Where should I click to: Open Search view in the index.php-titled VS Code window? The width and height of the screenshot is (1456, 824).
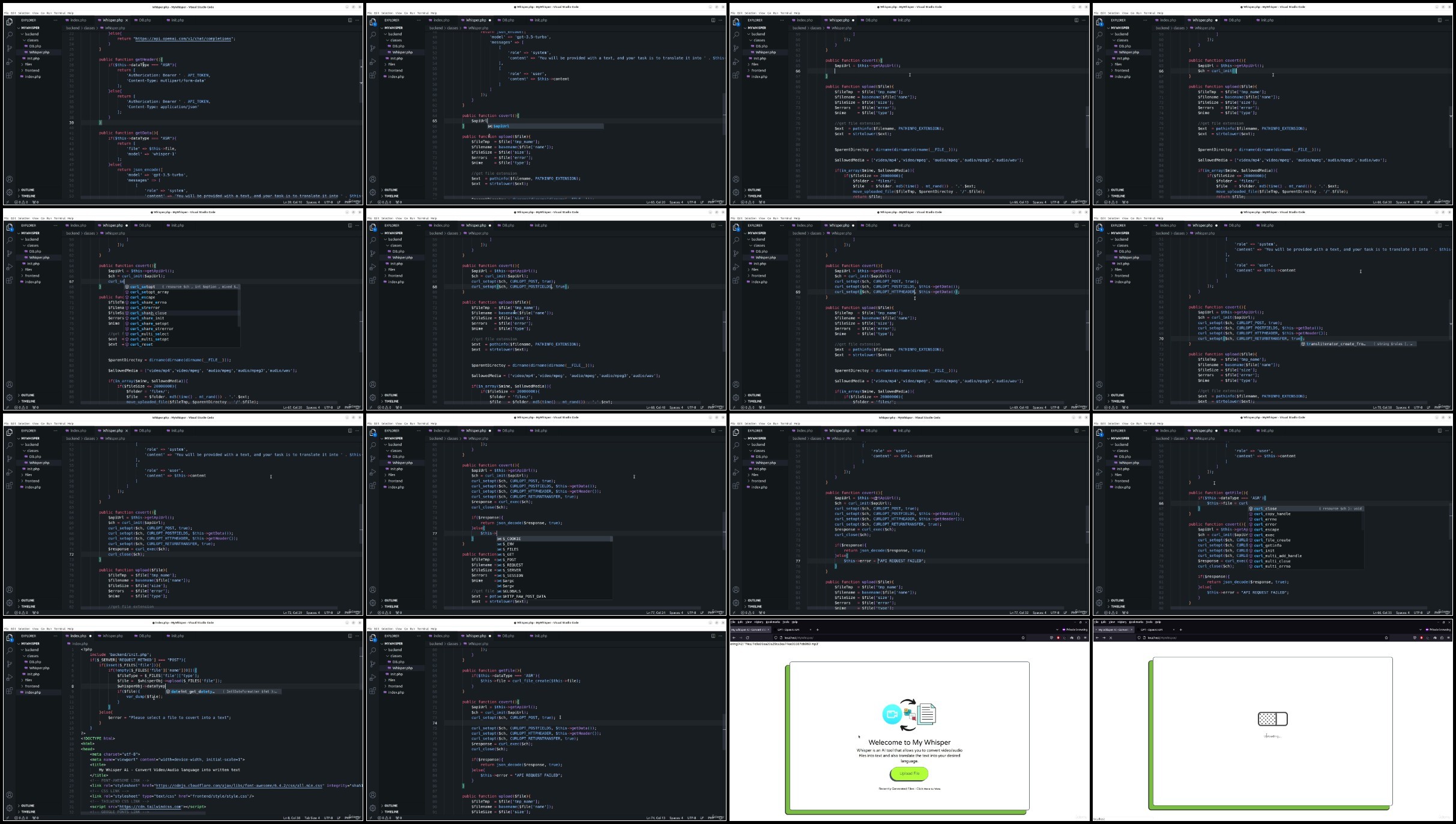10,650
